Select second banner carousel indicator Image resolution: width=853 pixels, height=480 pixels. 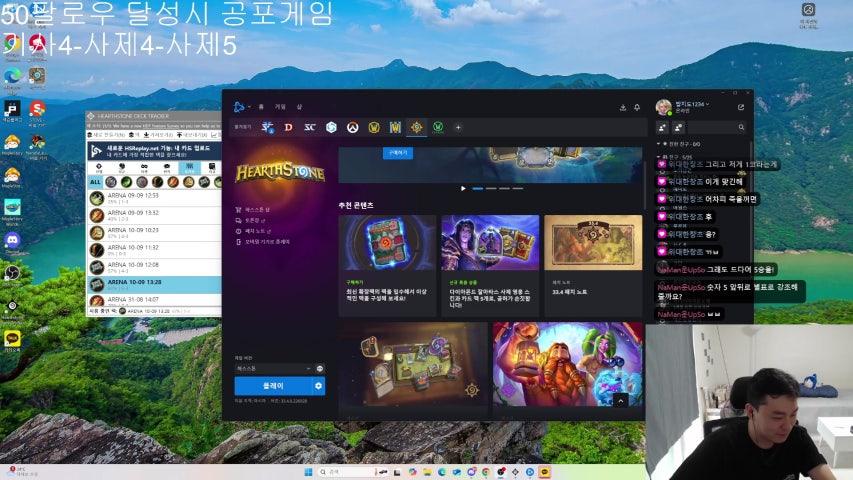[x=491, y=188]
